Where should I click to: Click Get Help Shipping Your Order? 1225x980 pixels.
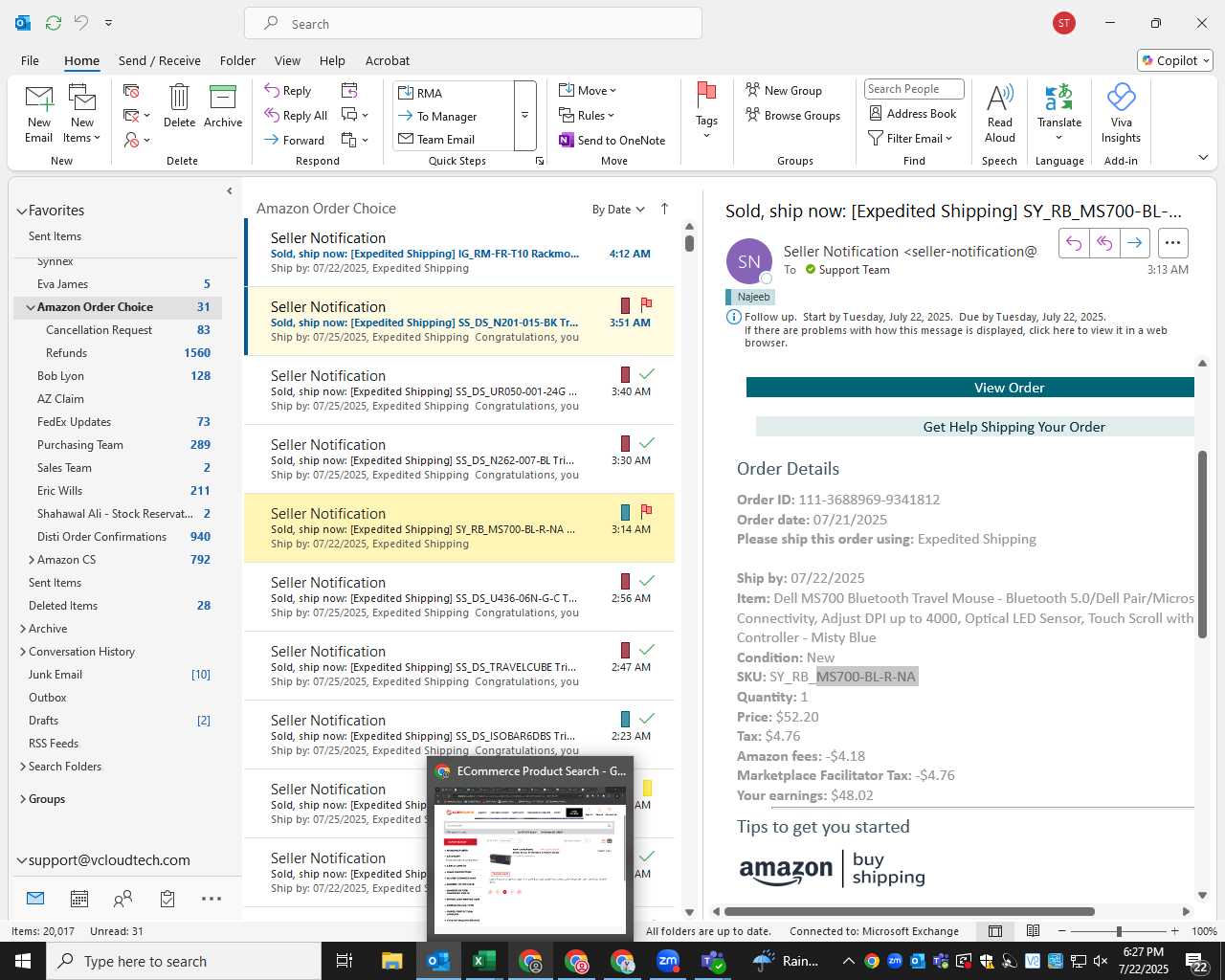click(975, 427)
